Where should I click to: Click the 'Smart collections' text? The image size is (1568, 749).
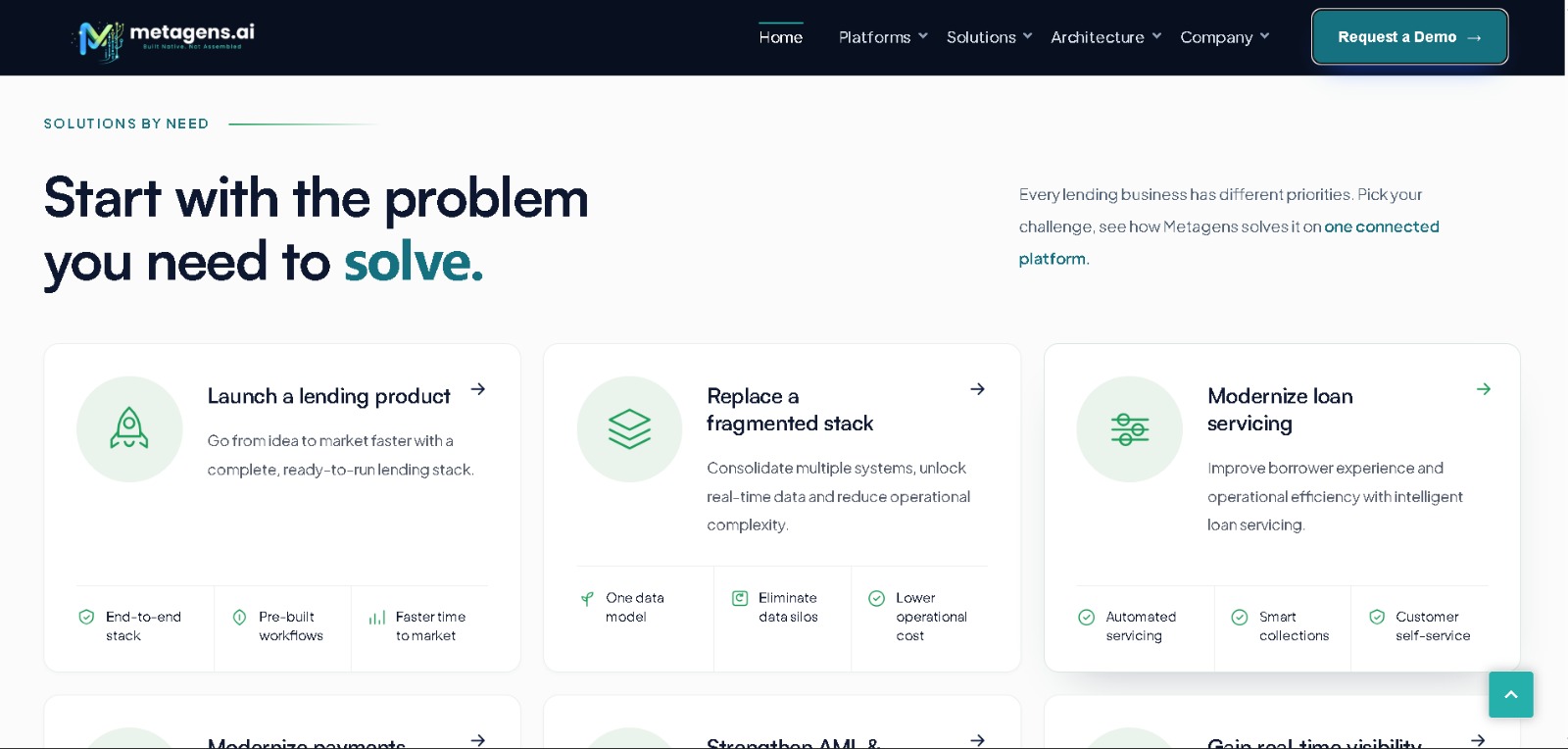(1294, 626)
